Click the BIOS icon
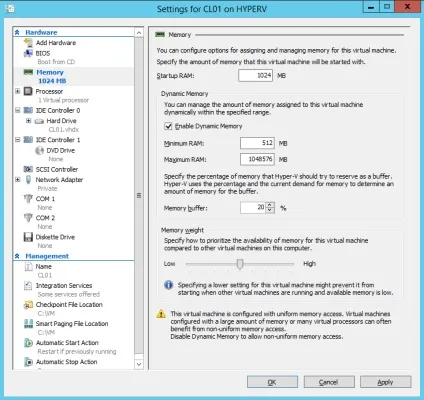 point(28,53)
